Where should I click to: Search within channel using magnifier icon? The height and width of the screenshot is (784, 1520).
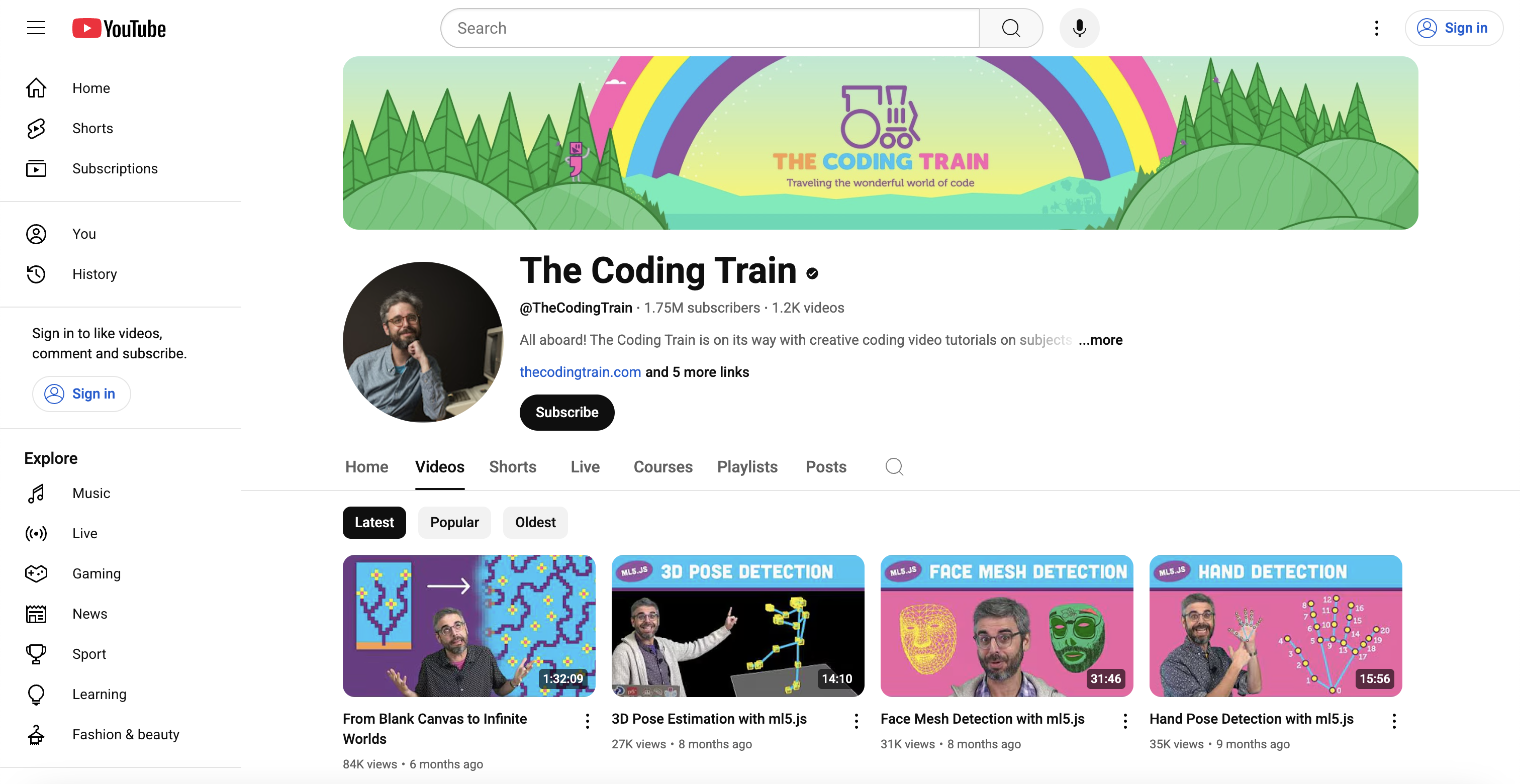coord(894,466)
